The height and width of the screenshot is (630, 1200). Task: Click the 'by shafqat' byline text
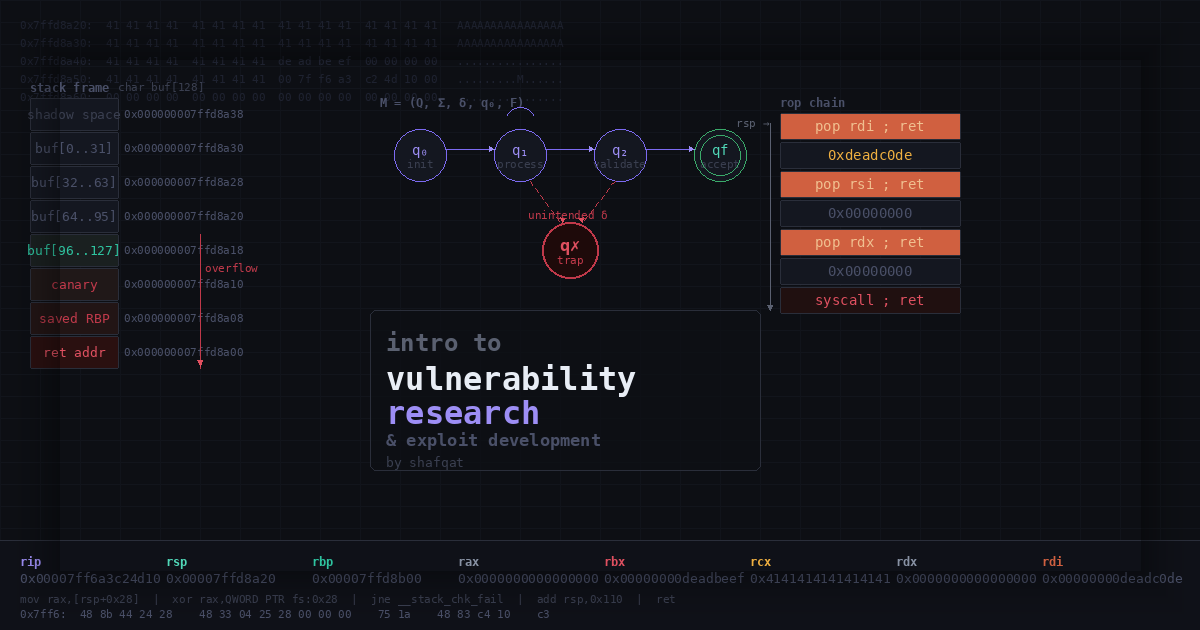click(426, 462)
